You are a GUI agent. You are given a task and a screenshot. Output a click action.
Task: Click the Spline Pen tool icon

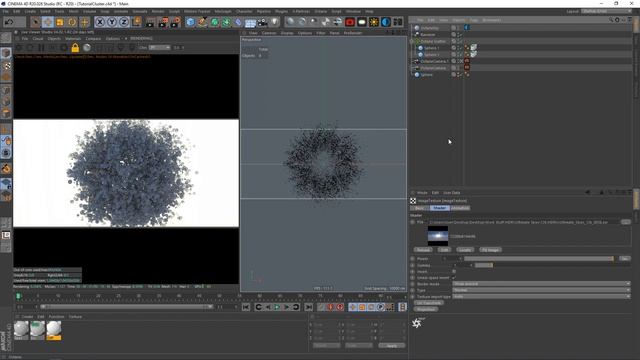(202, 22)
